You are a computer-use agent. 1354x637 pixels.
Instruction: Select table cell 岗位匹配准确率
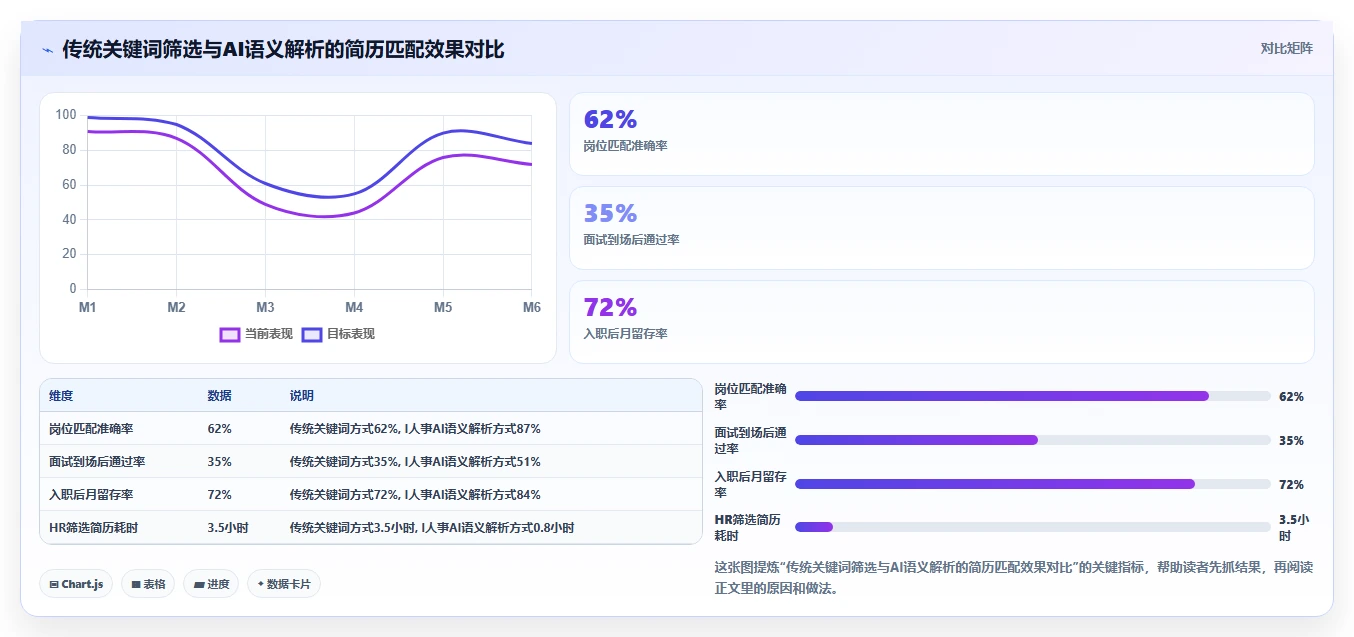[x=91, y=429]
